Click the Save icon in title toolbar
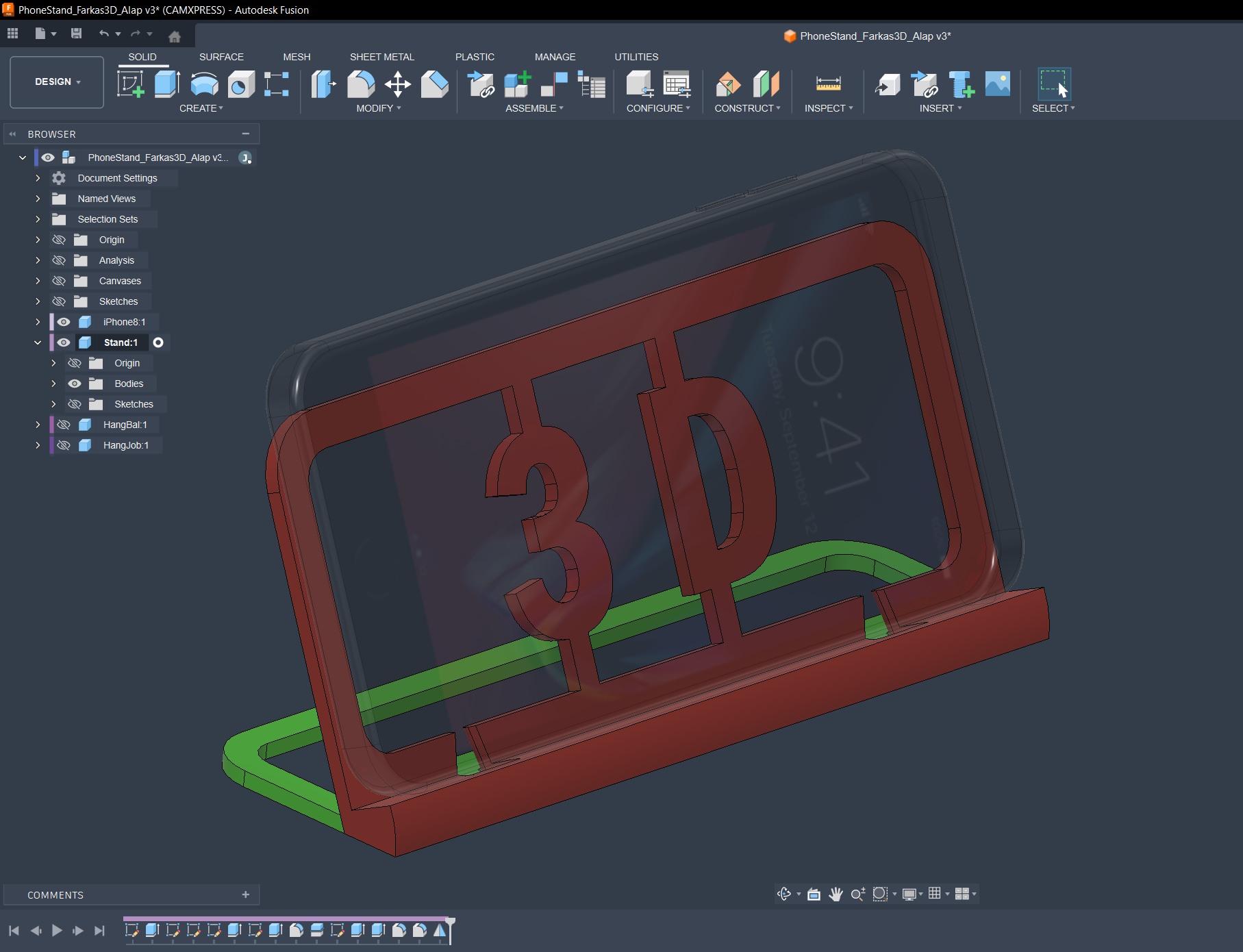 click(x=77, y=34)
